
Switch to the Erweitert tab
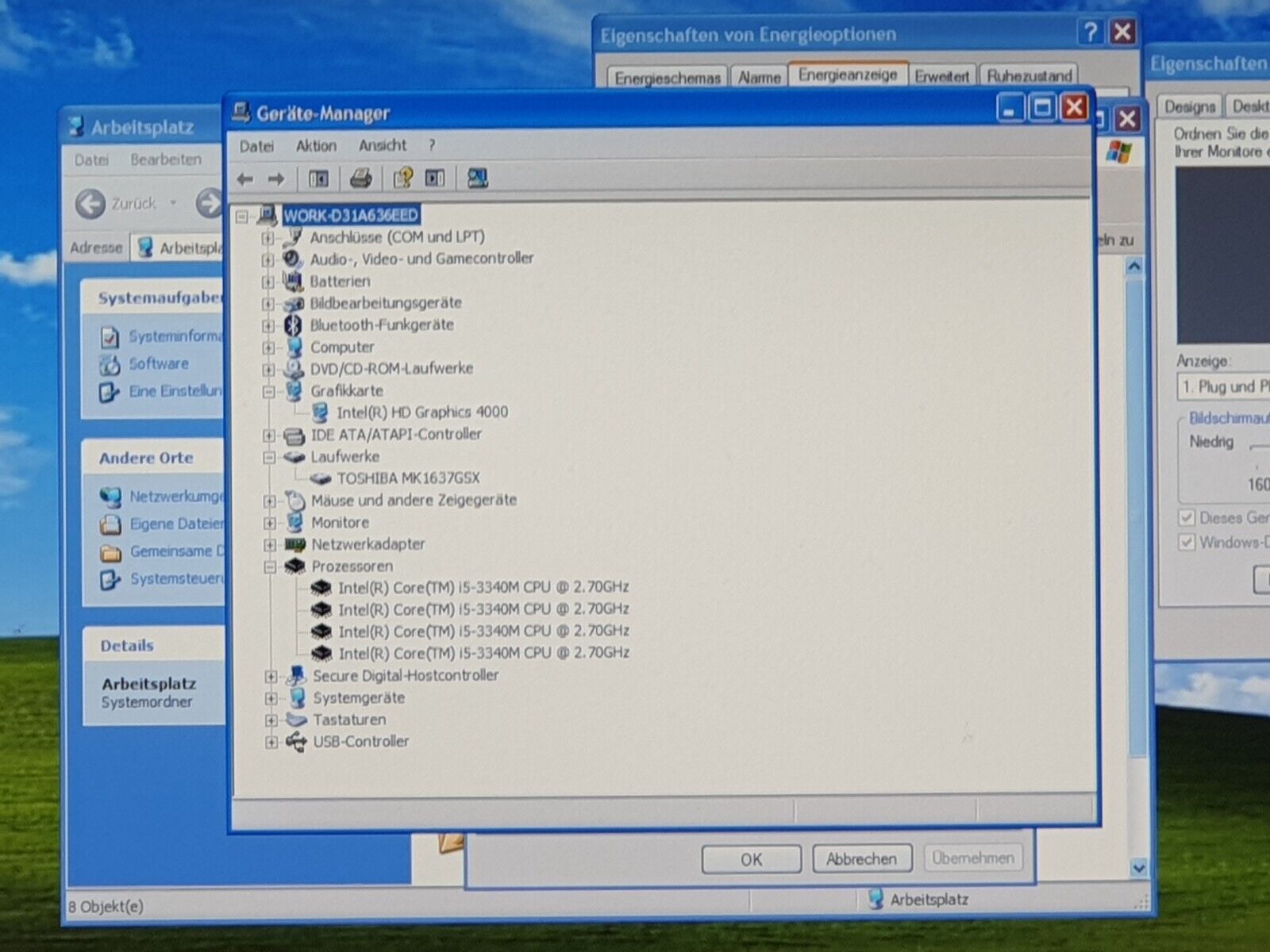[941, 76]
